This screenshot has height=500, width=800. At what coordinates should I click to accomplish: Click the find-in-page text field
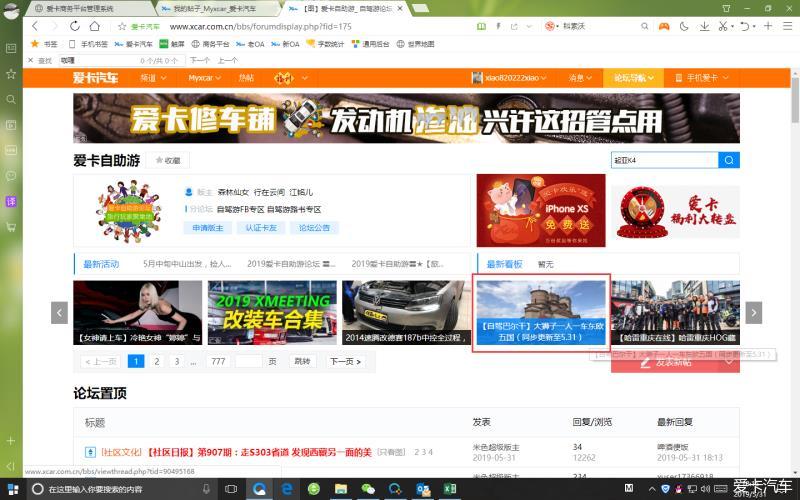pos(121,60)
